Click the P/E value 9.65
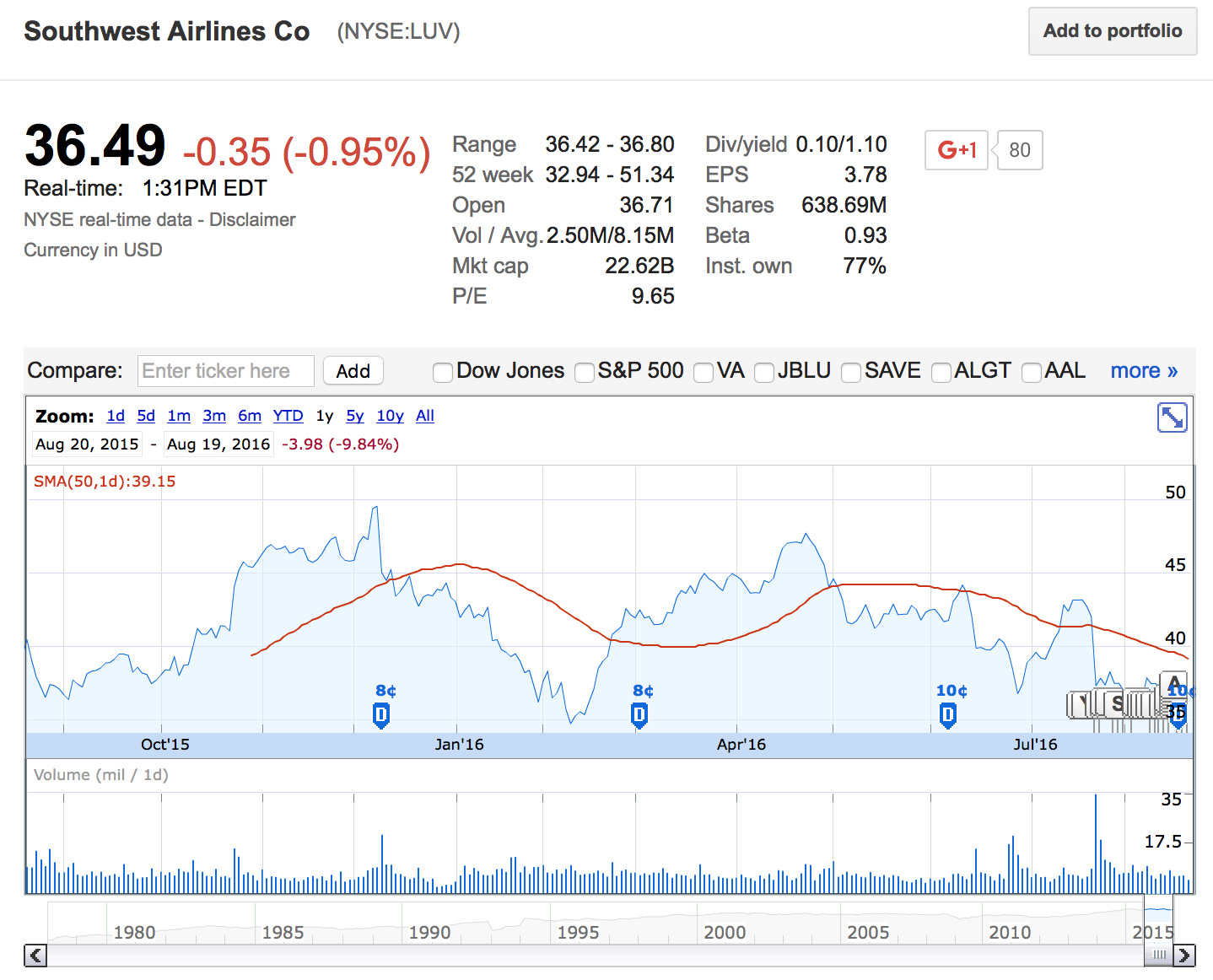The image size is (1213, 980). (x=653, y=296)
